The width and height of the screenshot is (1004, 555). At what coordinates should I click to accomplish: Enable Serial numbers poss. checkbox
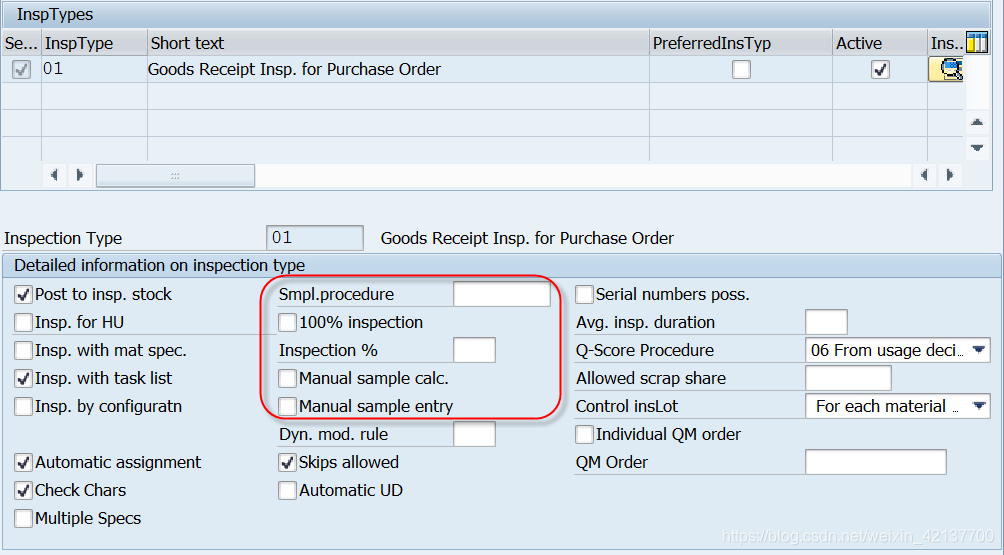point(584,294)
